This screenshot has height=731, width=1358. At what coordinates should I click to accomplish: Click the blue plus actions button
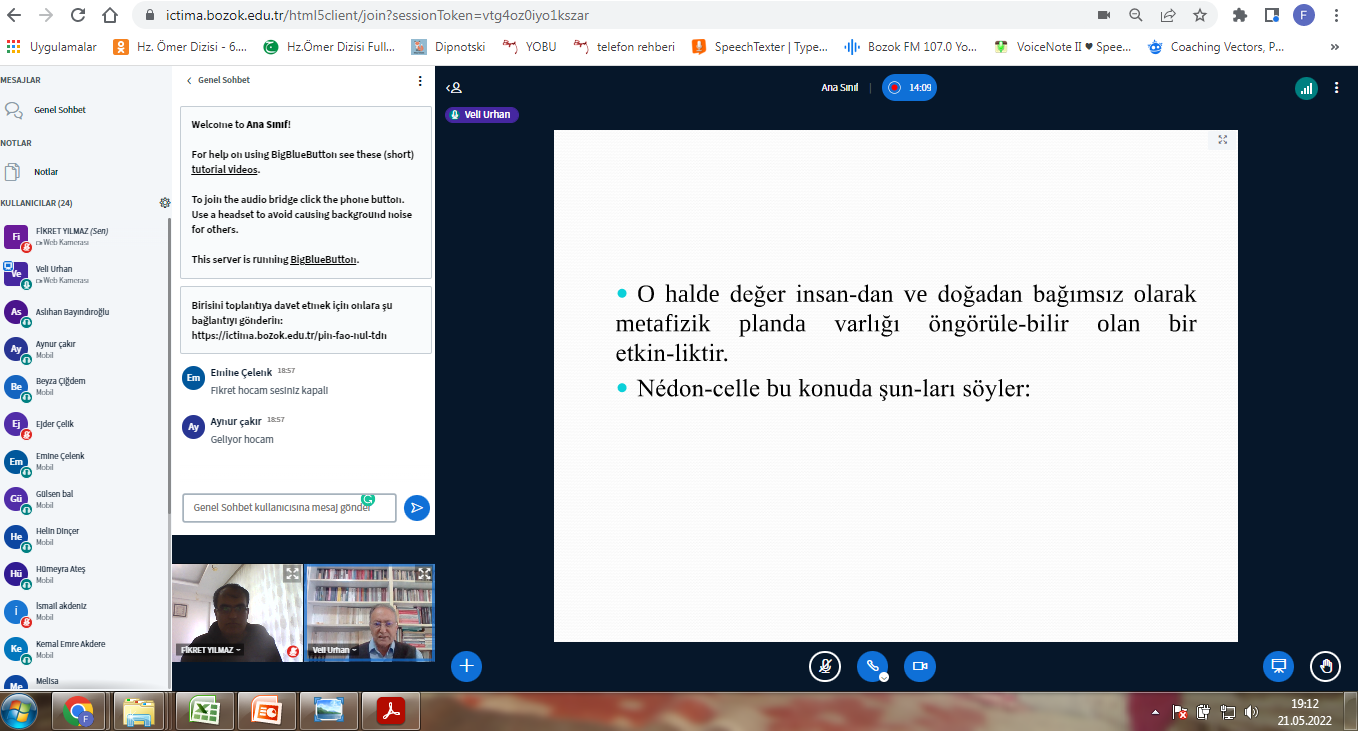tap(467, 666)
